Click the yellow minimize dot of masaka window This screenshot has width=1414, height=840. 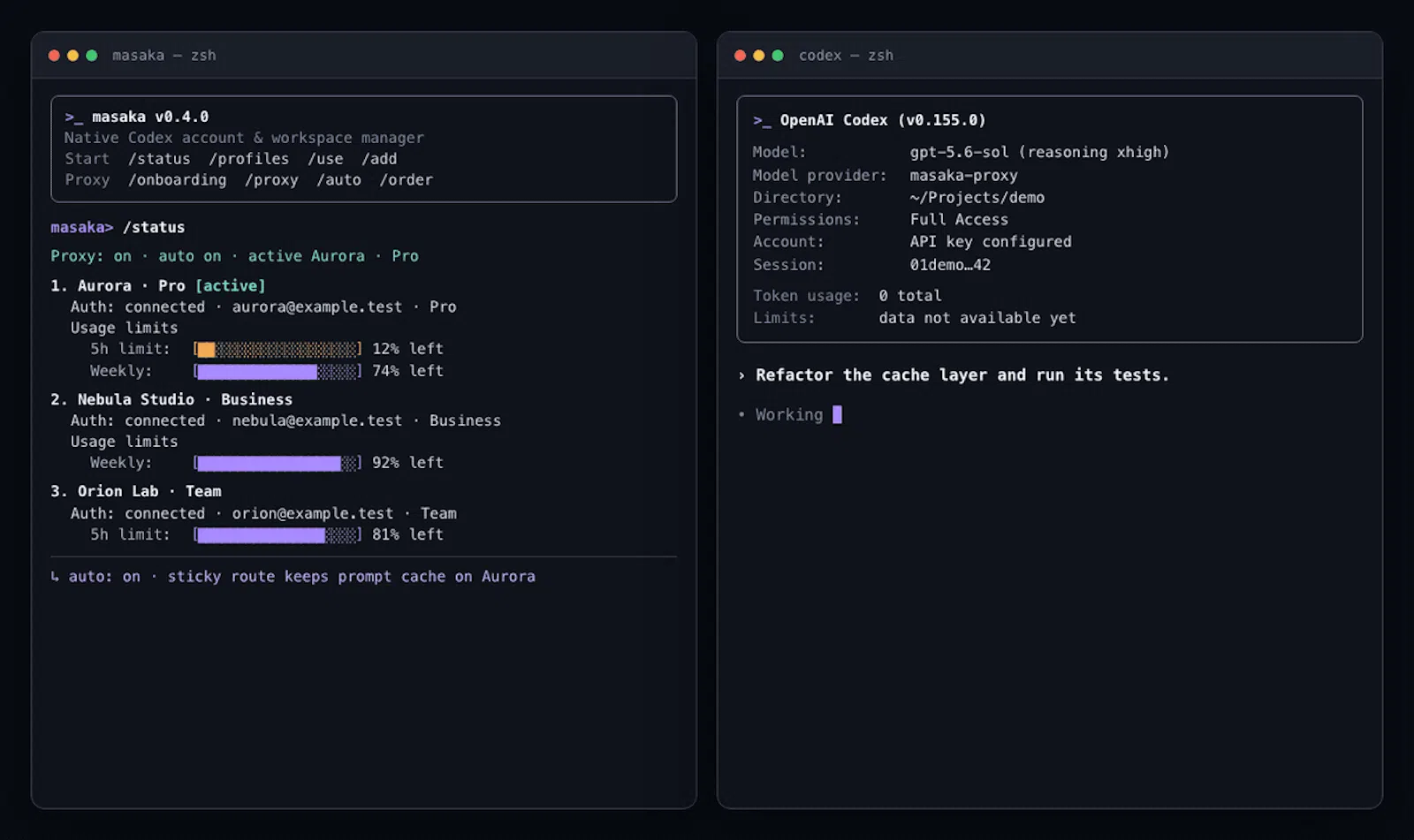coord(72,56)
